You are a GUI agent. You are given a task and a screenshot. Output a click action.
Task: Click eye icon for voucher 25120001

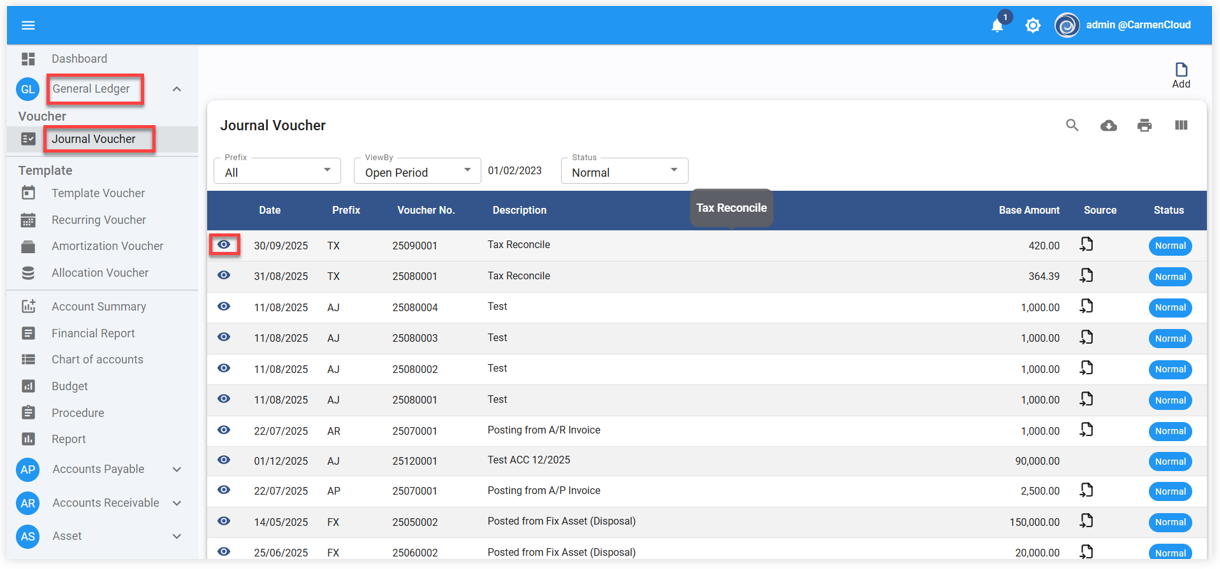pos(224,461)
